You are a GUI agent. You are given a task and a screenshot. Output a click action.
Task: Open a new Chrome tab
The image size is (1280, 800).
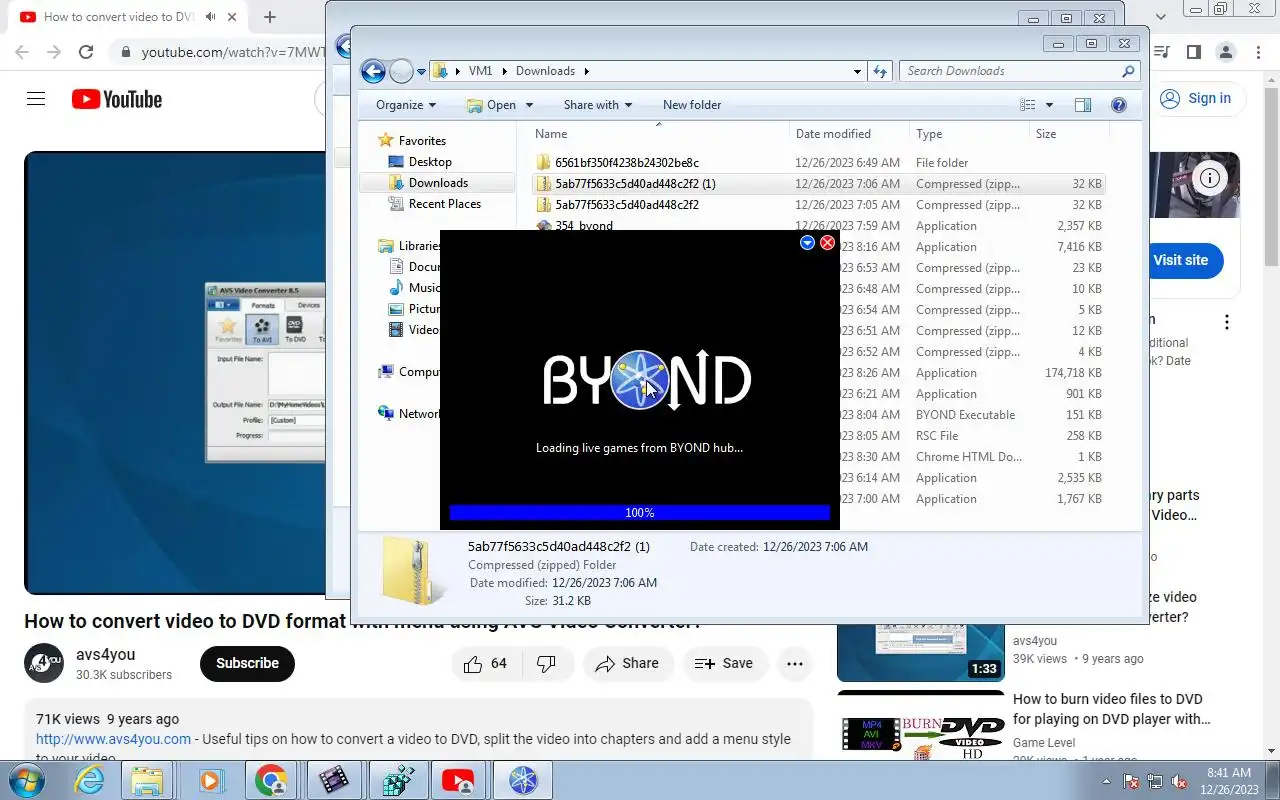270,17
